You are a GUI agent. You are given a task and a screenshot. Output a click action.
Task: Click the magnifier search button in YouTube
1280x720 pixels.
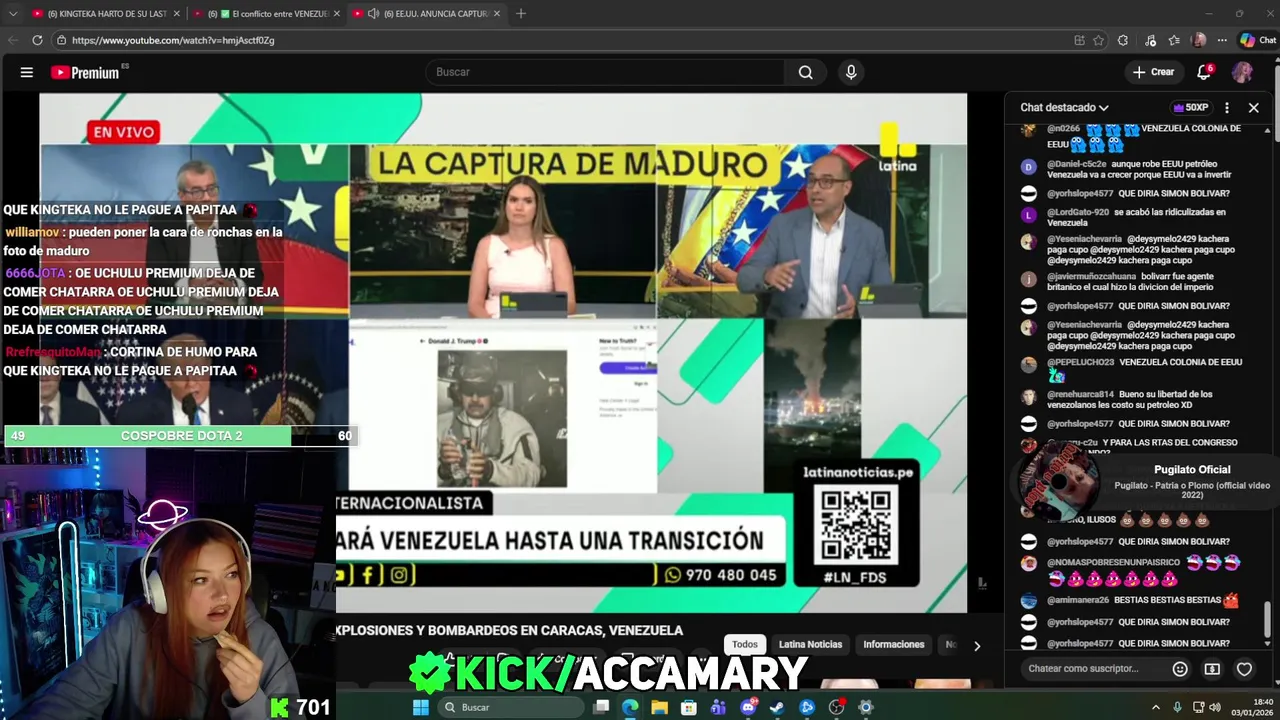805,72
